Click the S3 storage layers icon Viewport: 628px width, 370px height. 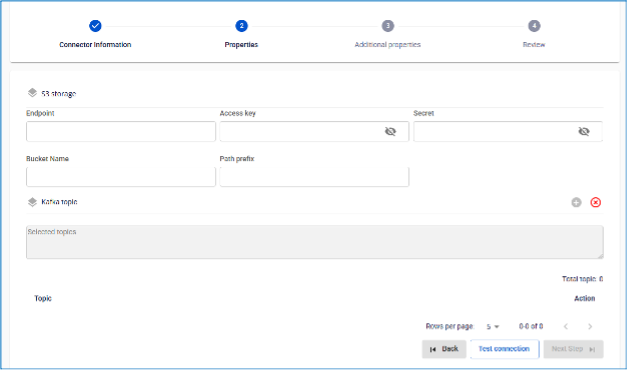tap(32, 93)
